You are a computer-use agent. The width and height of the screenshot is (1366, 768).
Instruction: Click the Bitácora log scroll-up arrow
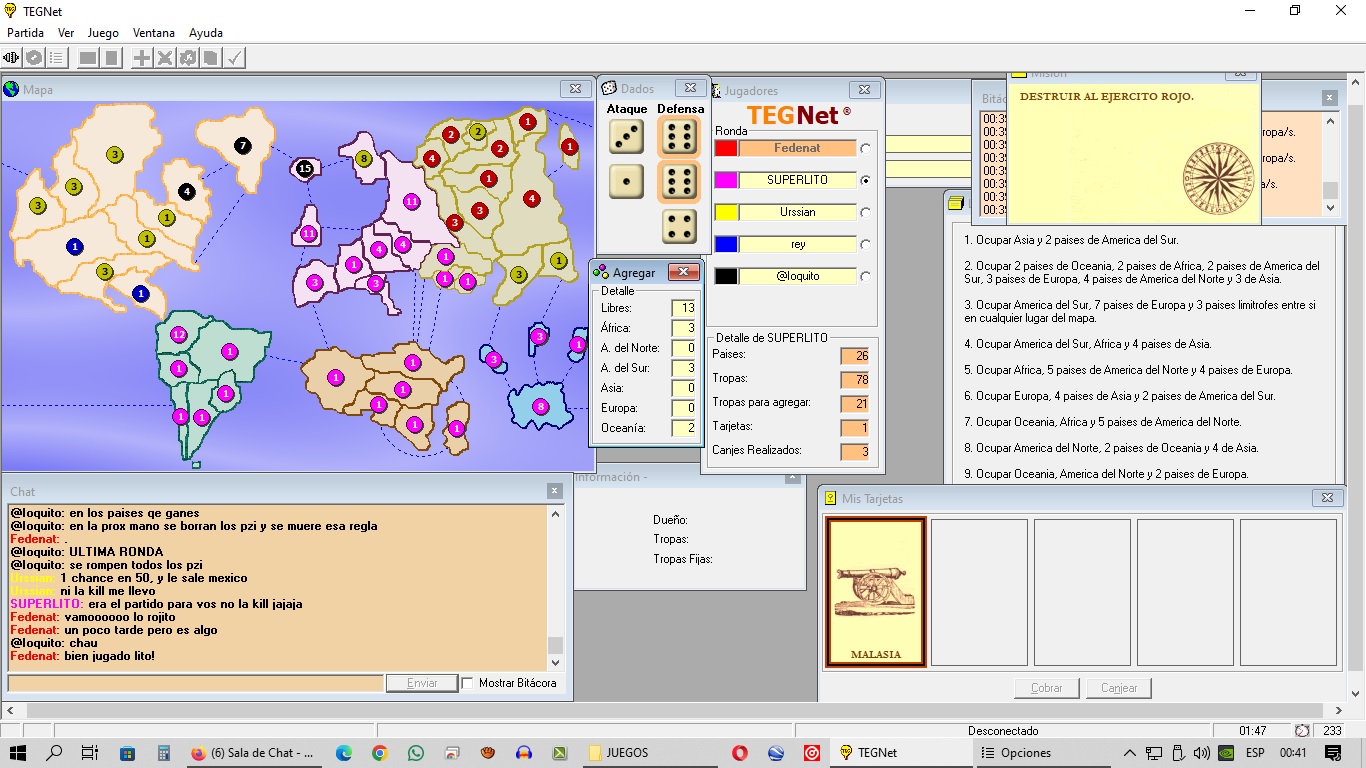pyautogui.click(x=1330, y=121)
